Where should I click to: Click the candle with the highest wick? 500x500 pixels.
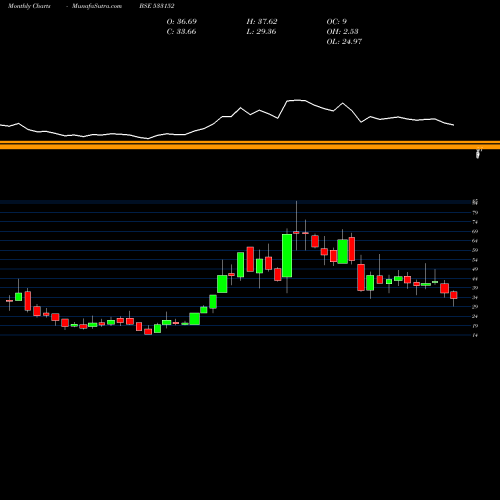296,232
